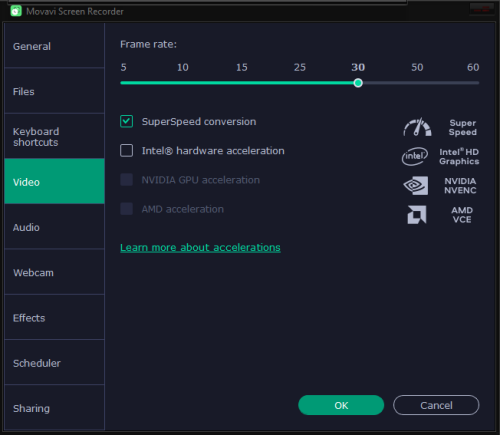500x435 pixels.
Task: Click the 30 frame rate label
Action: tap(358, 67)
